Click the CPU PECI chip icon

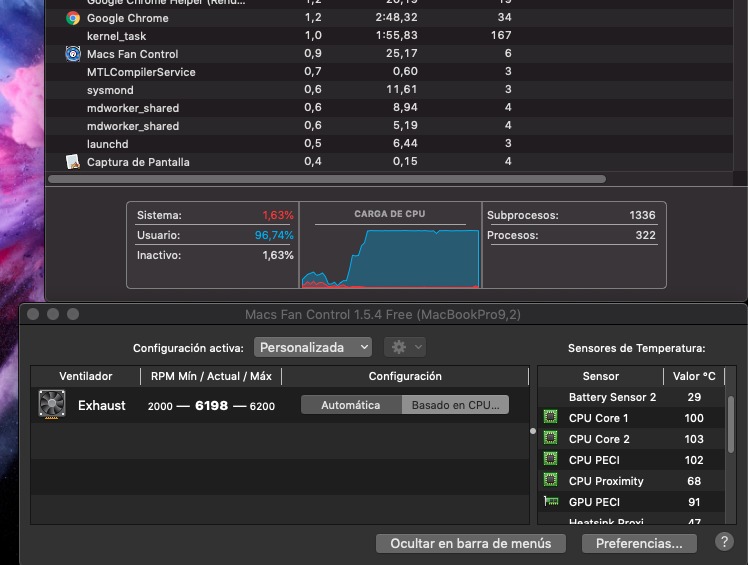[x=550, y=460]
